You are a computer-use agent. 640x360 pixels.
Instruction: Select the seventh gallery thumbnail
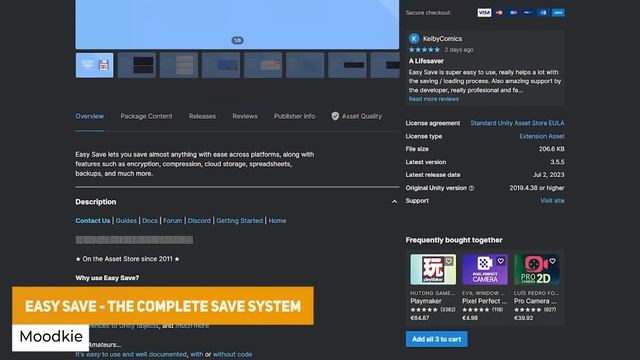[x=347, y=65]
